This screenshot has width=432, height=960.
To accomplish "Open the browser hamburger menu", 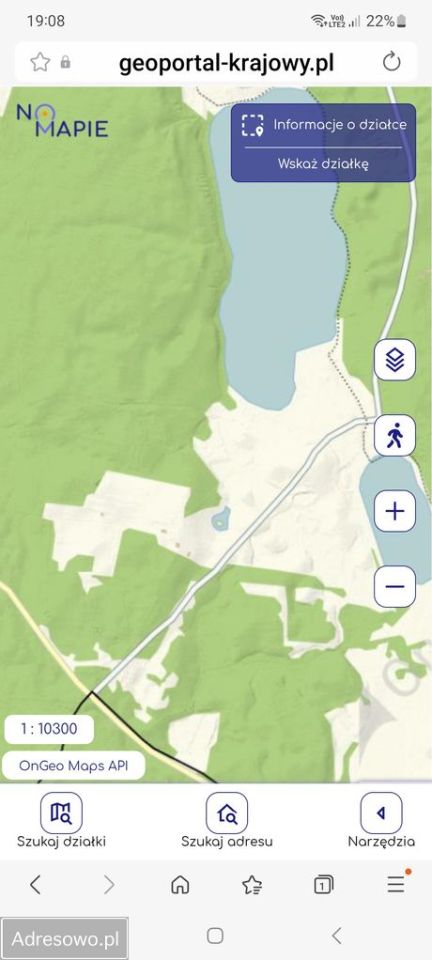I will [x=396, y=883].
